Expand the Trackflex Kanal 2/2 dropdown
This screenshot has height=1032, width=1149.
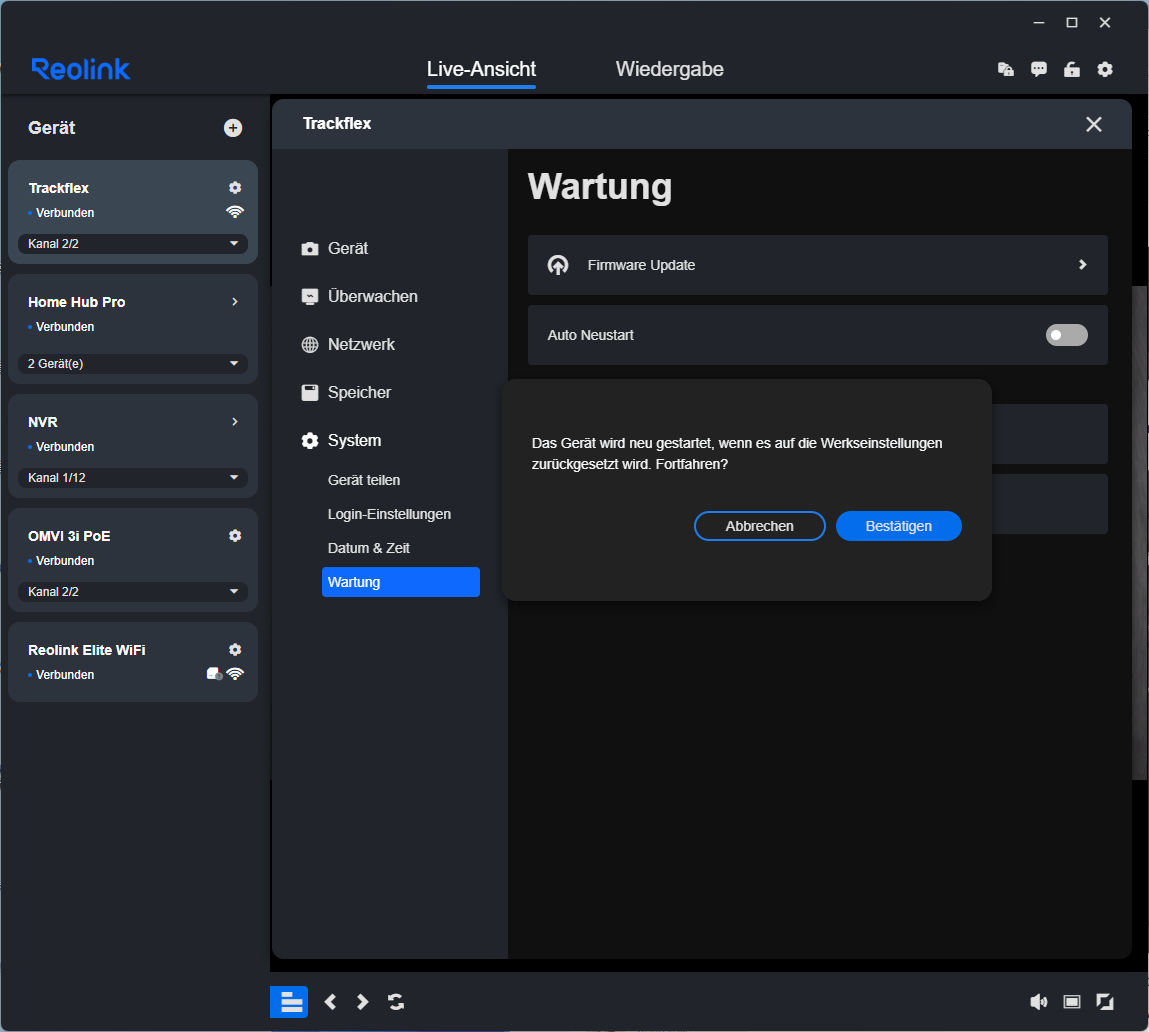click(133, 243)
